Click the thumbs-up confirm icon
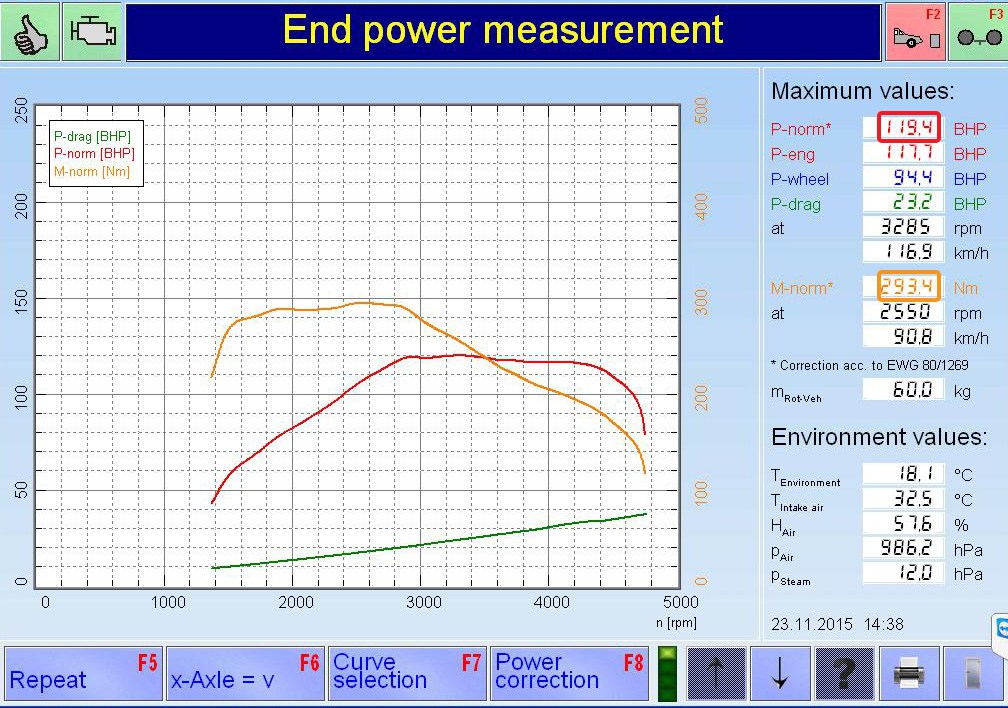 pos(30,31)
